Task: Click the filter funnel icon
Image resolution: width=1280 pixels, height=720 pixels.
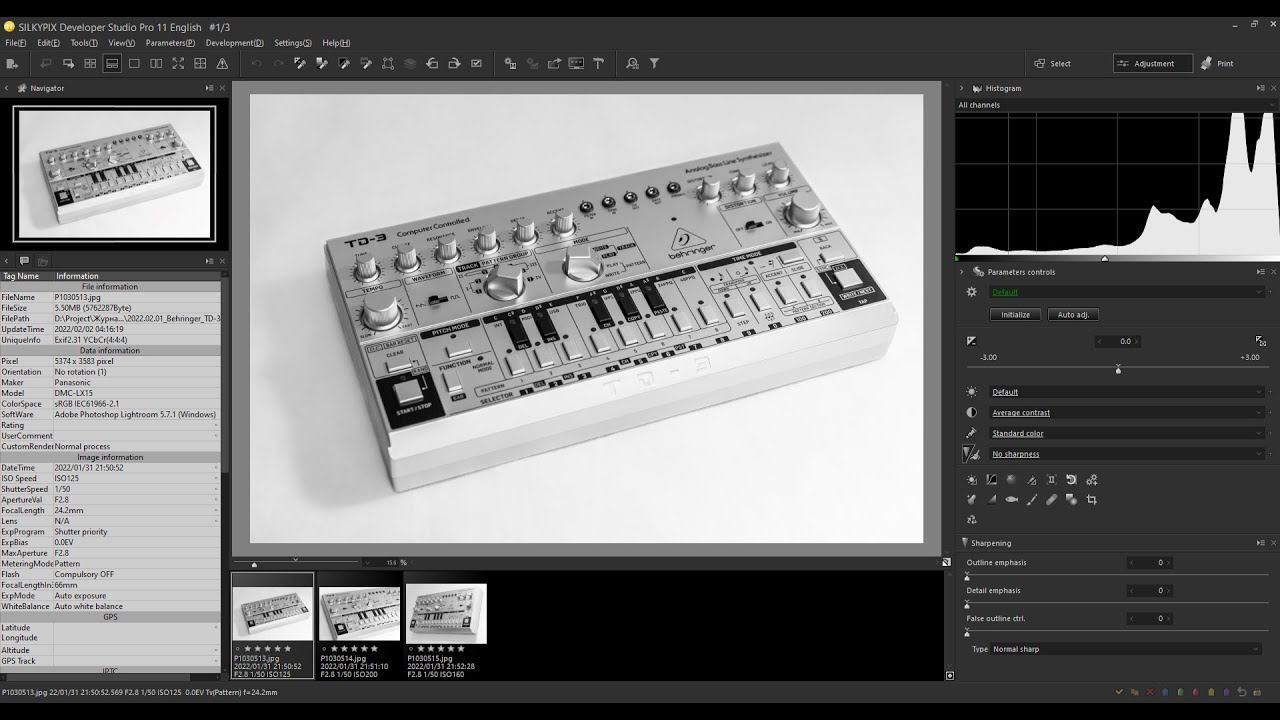Action: coord(654,63)
